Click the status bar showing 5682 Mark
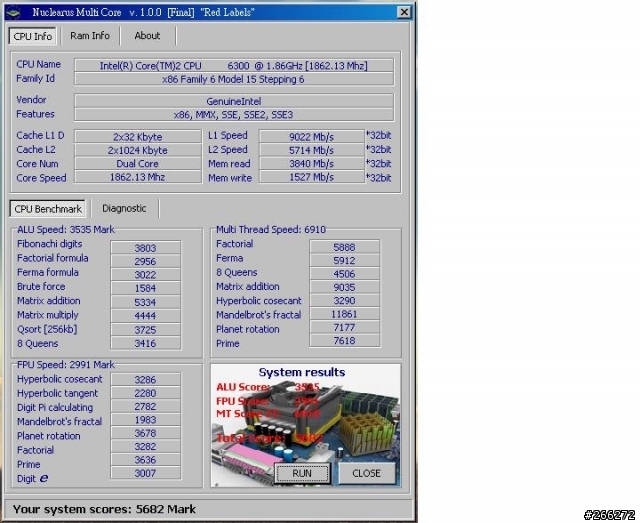Image resolution: width=640 pixels, height=523 pixels. click(208, 509)
